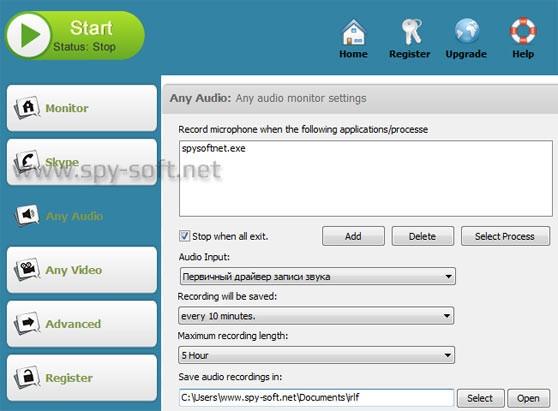This screenshot has width=558, height=411.
Task: Click the Any Audio speaker icon
Action: 27,215
